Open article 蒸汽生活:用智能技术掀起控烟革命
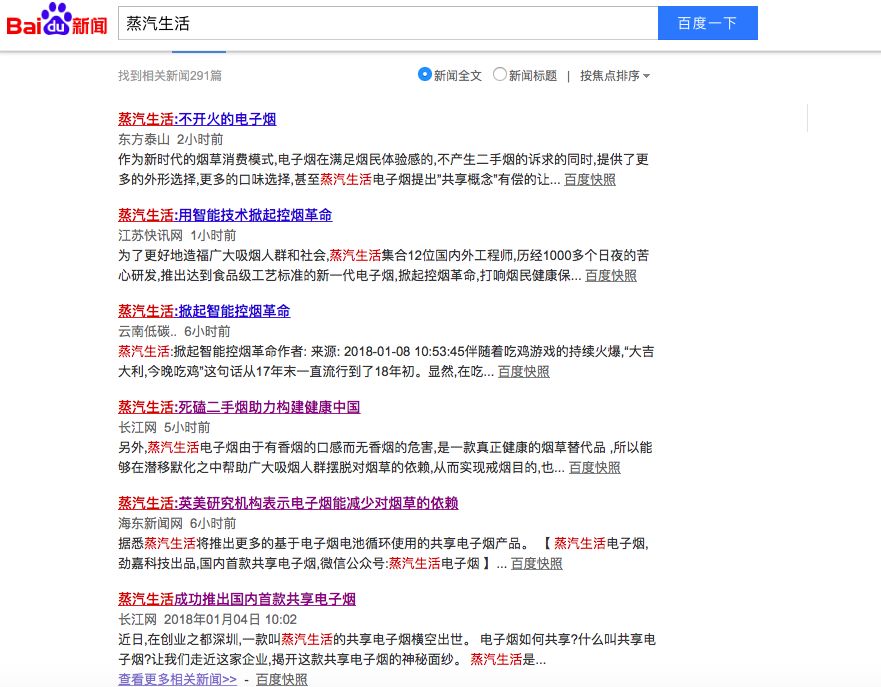Viewport: 881px width, 687px height. [x=225, y=215]
